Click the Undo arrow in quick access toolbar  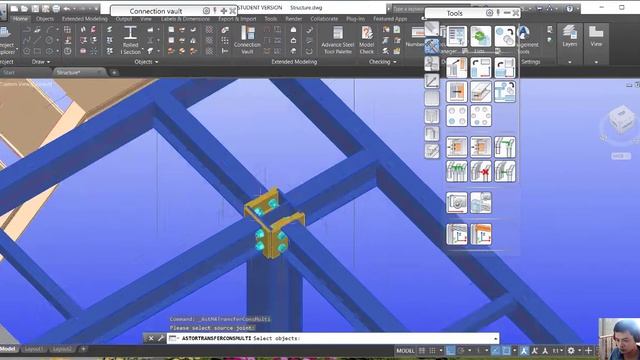pyautogui.click(x=67, y=9)
